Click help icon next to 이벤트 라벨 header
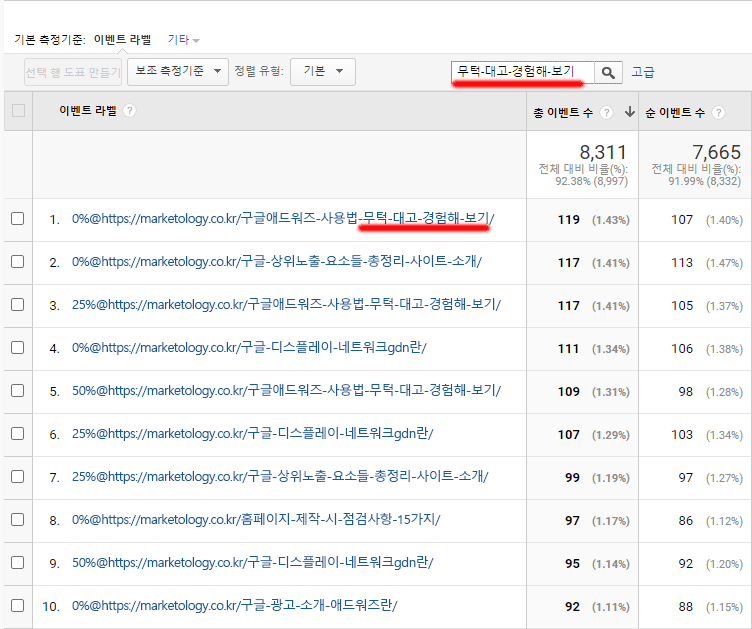The image size is (752, 629). [130, 111]
